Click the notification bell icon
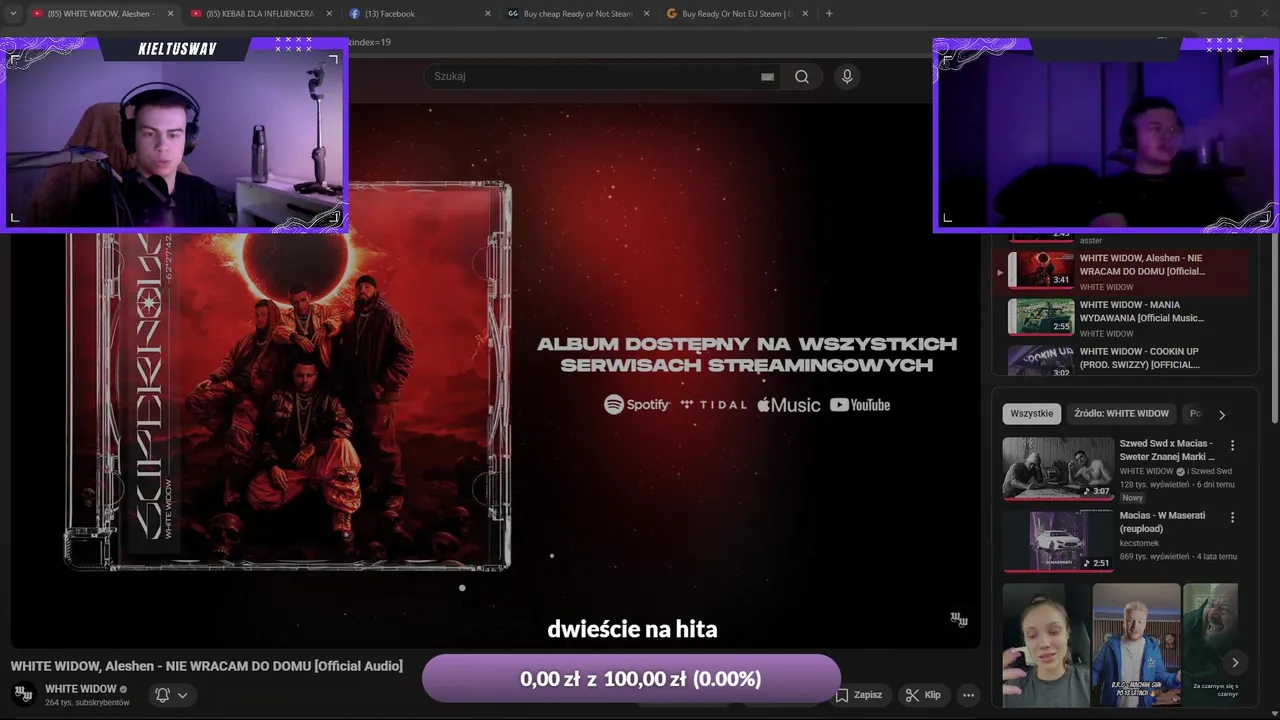This screenshot has width=1280, height=720. (x=162, y=694)
